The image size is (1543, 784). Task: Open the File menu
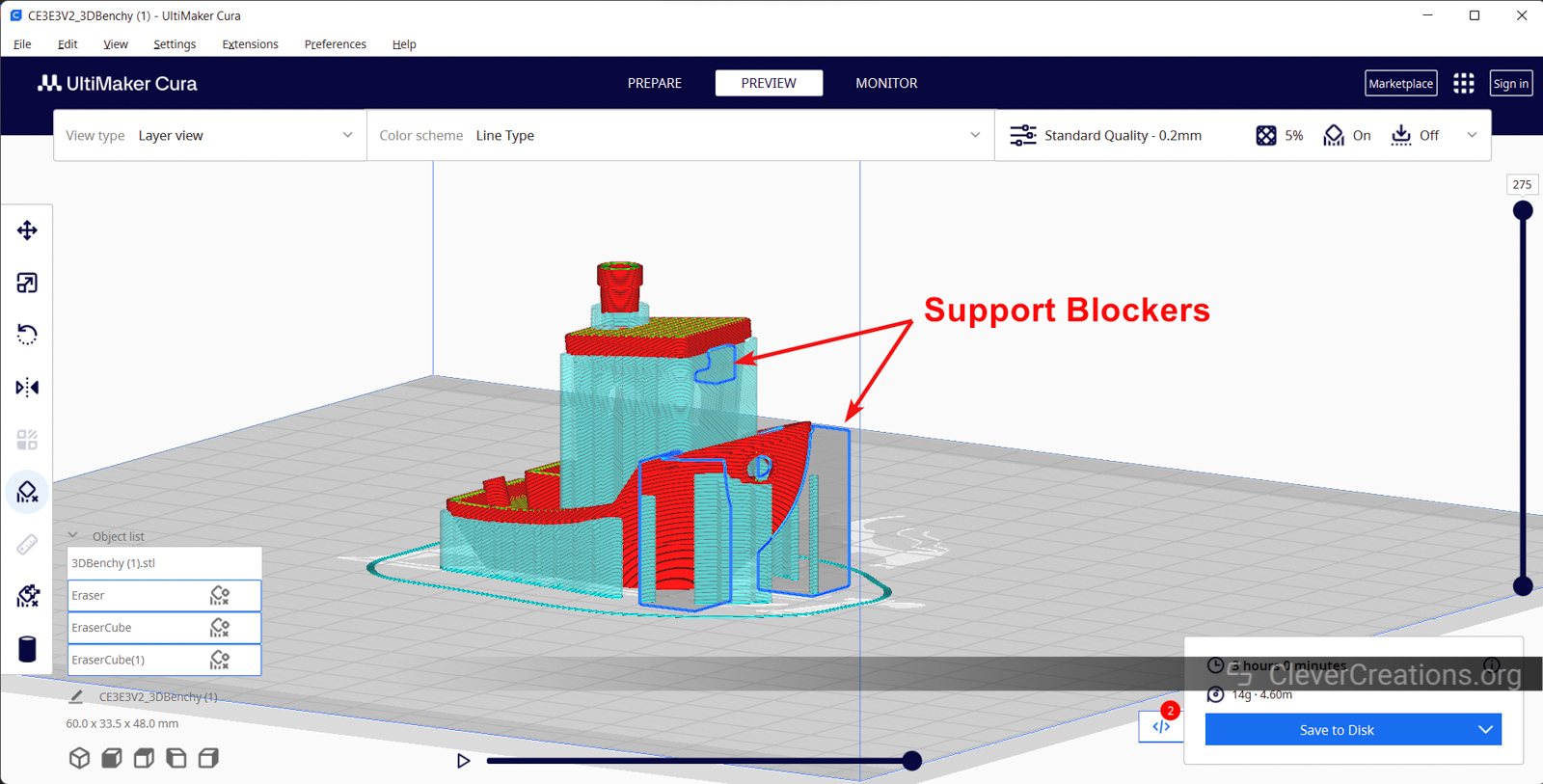[22, 44]
